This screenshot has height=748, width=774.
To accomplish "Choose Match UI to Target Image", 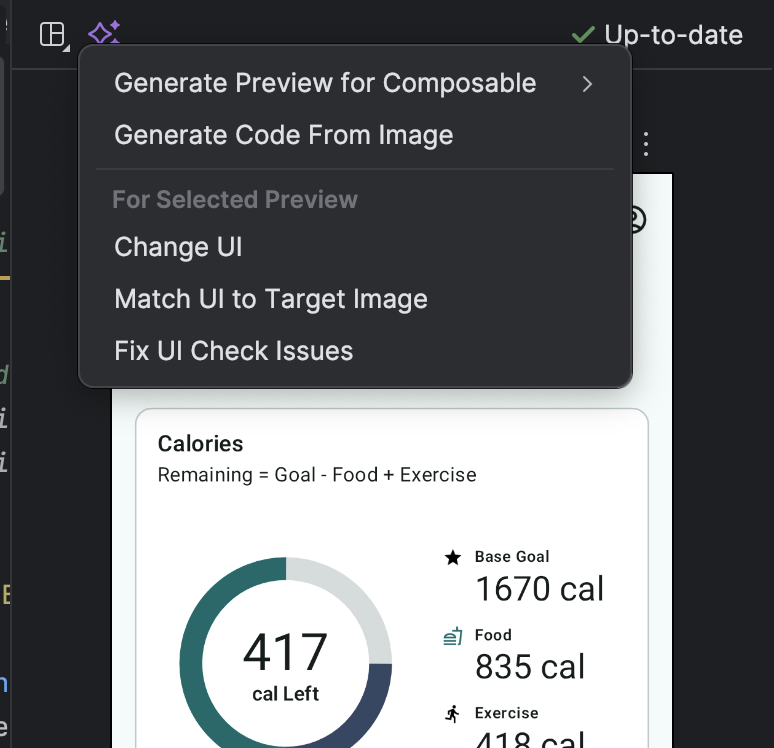I will pyautogui.click(x=271, y=299).
